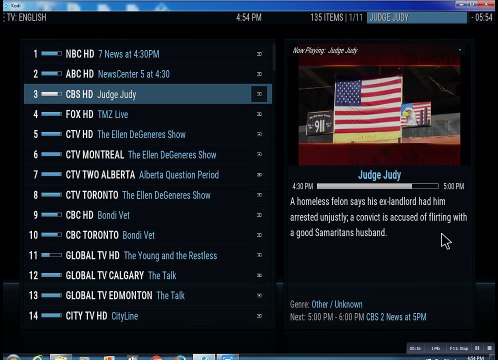
Task: Open the File Explorer folder icon on the taskbar
Action: (x=61, y=357)
